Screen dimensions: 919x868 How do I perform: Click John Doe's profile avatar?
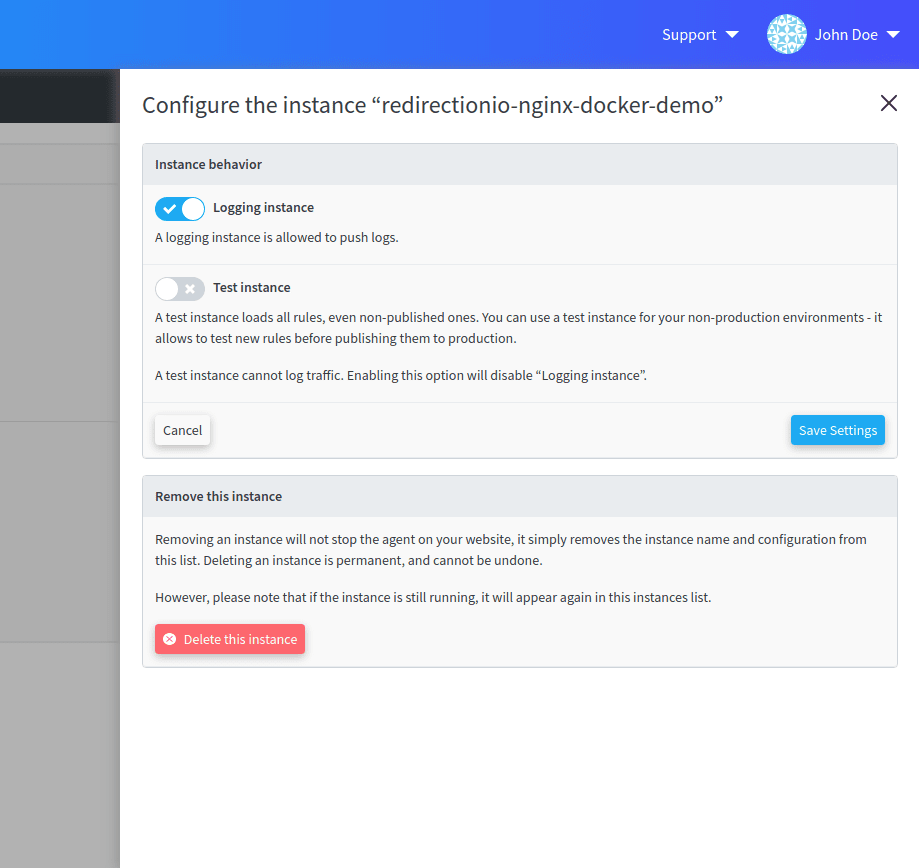pos(786,35)
